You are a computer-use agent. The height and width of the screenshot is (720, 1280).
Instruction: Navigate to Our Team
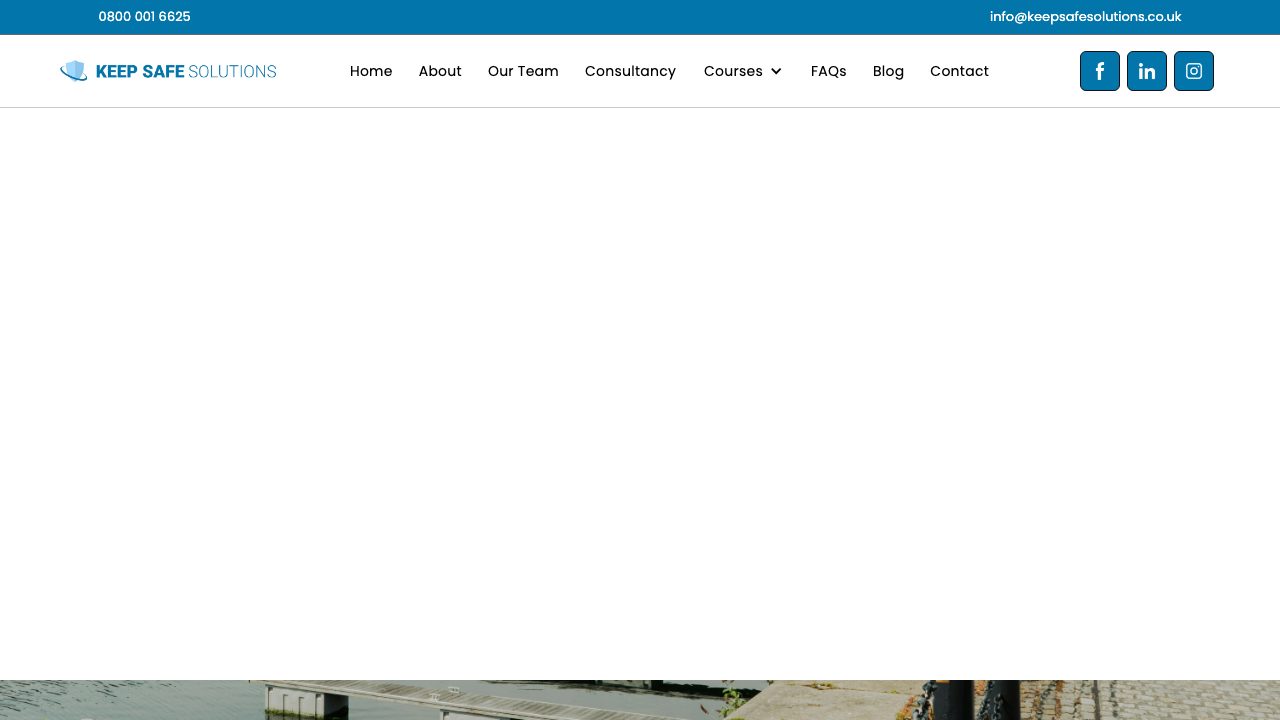523,71
